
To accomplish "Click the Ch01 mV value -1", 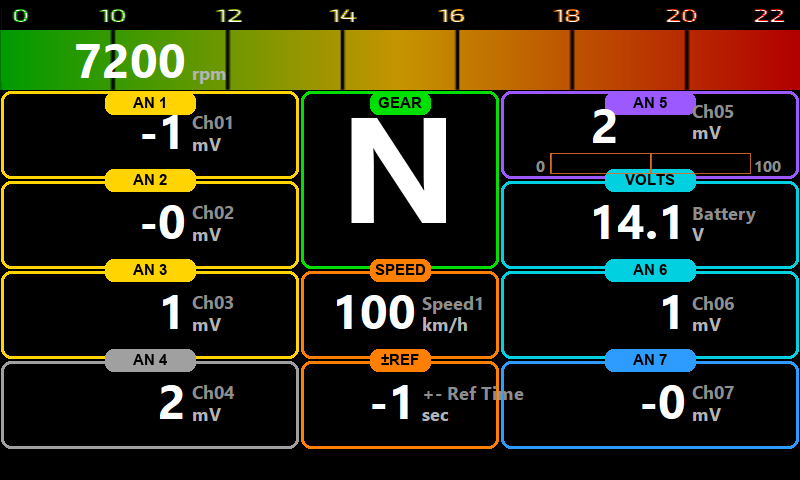I will pyautogui.click(x=161, y=133).
